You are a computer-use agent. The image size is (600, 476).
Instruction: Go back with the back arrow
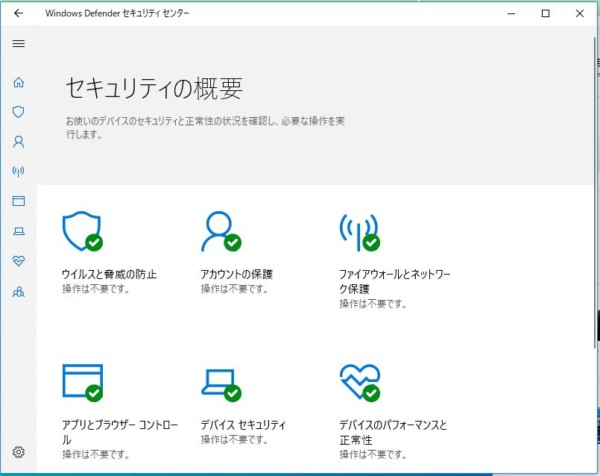click(18, 13)
